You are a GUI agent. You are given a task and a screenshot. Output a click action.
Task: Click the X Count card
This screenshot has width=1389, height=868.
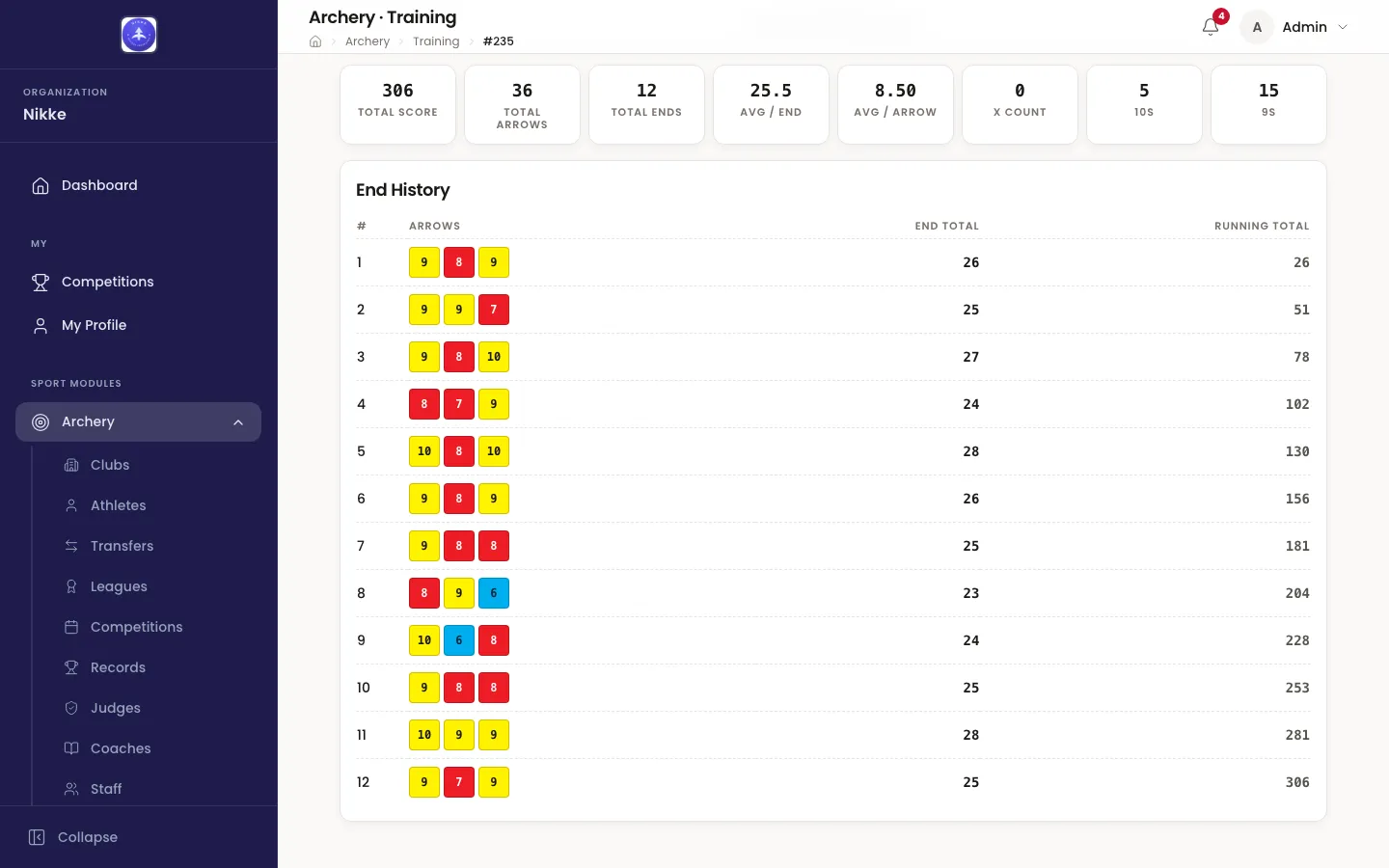[1020, 104]
